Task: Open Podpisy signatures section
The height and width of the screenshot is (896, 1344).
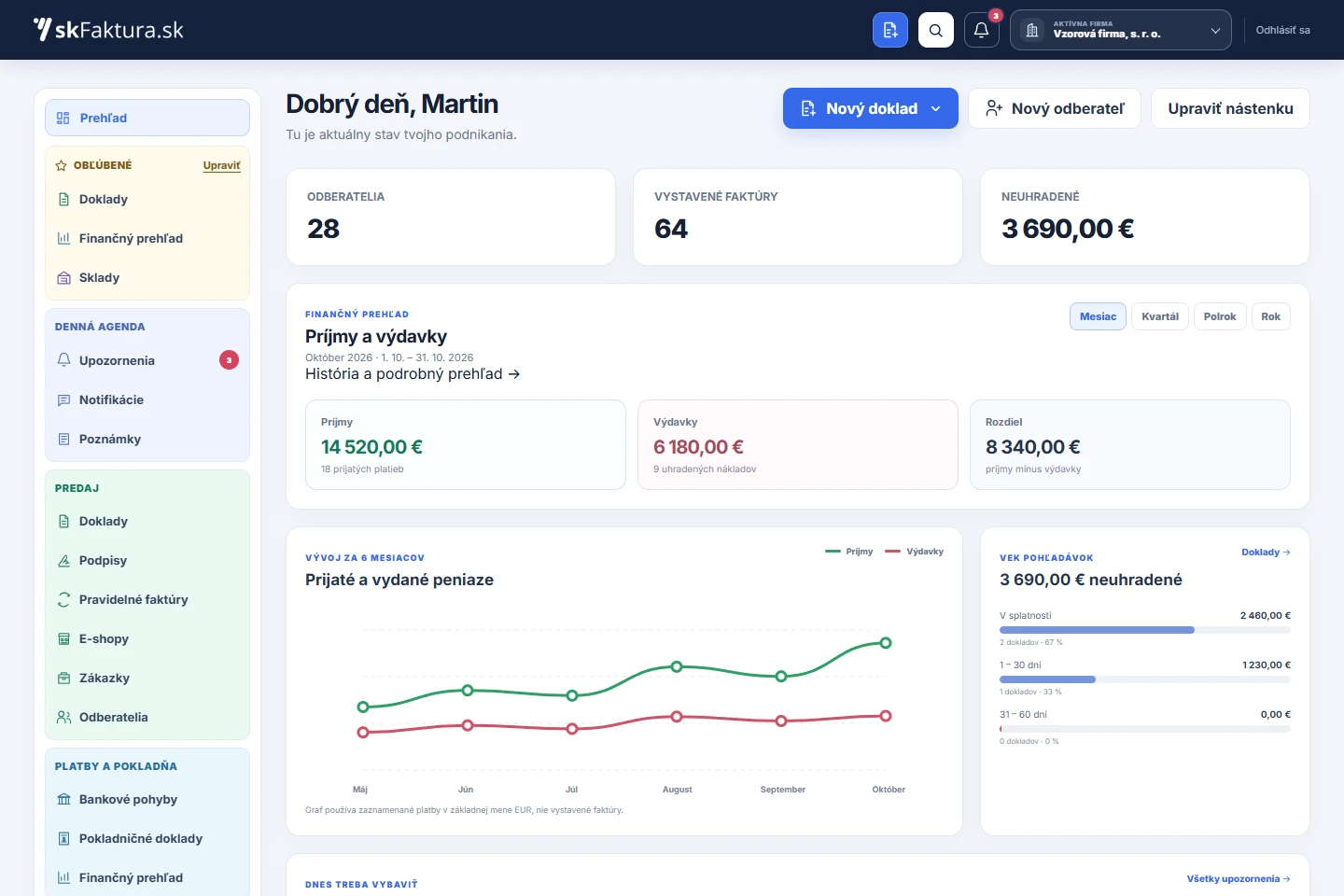Action: click(147, 560)
